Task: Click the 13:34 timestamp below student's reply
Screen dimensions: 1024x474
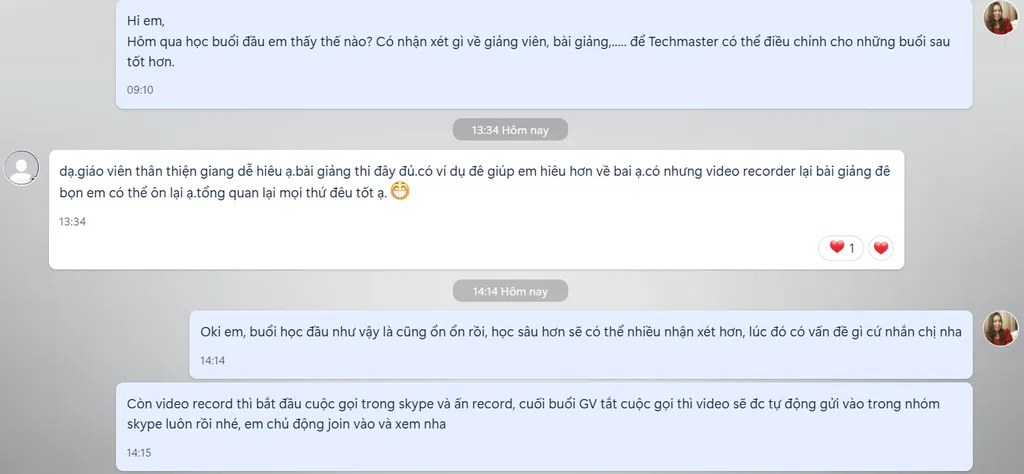Action: click(72, 222)
